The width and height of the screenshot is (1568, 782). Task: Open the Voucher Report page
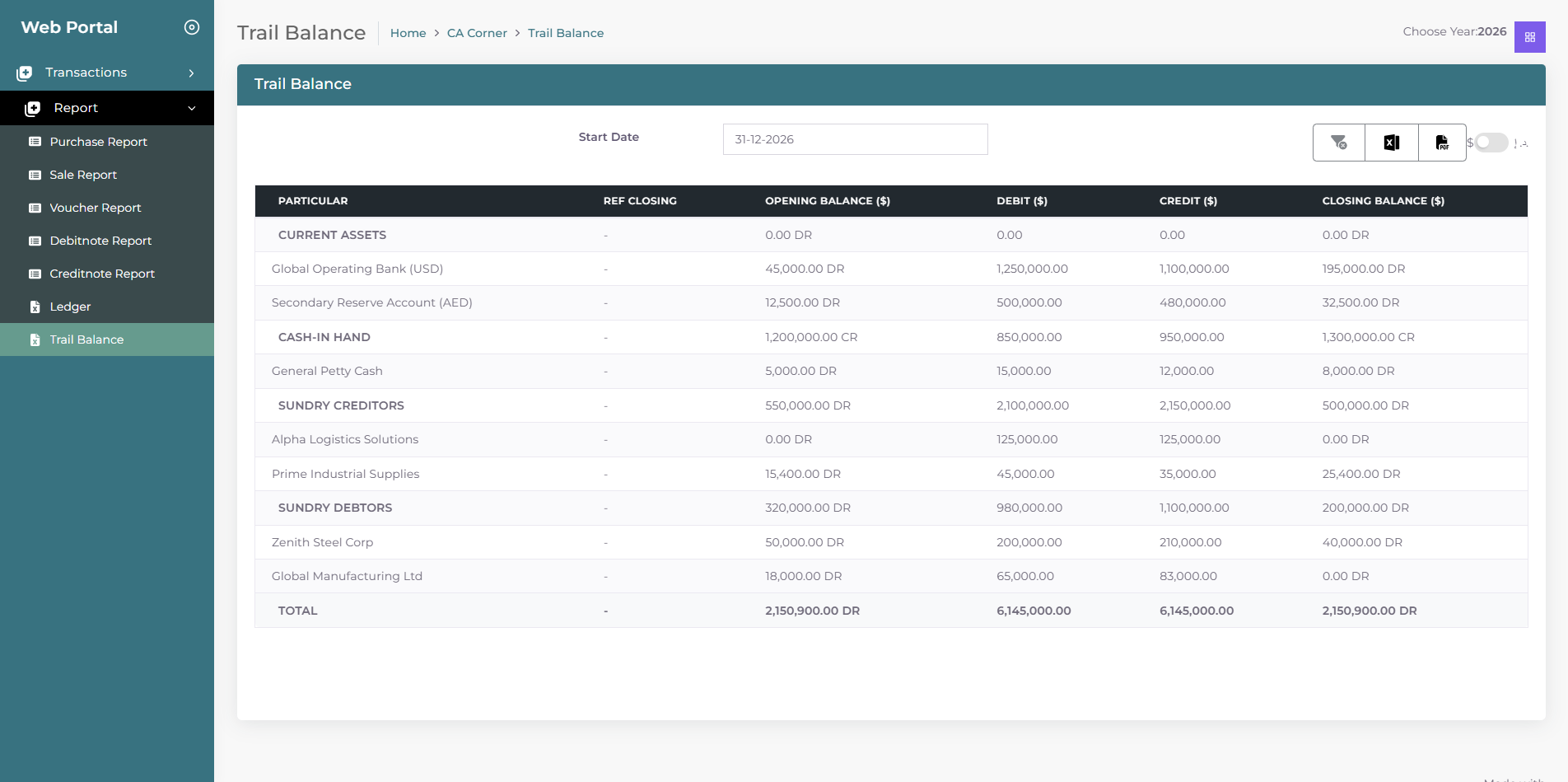pyautogui.click(x=95, y=208)
